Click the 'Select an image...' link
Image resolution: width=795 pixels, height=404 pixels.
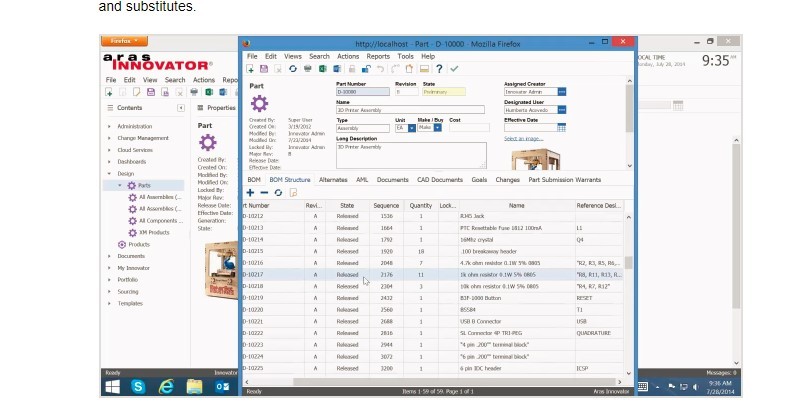(x=523, y=139)
